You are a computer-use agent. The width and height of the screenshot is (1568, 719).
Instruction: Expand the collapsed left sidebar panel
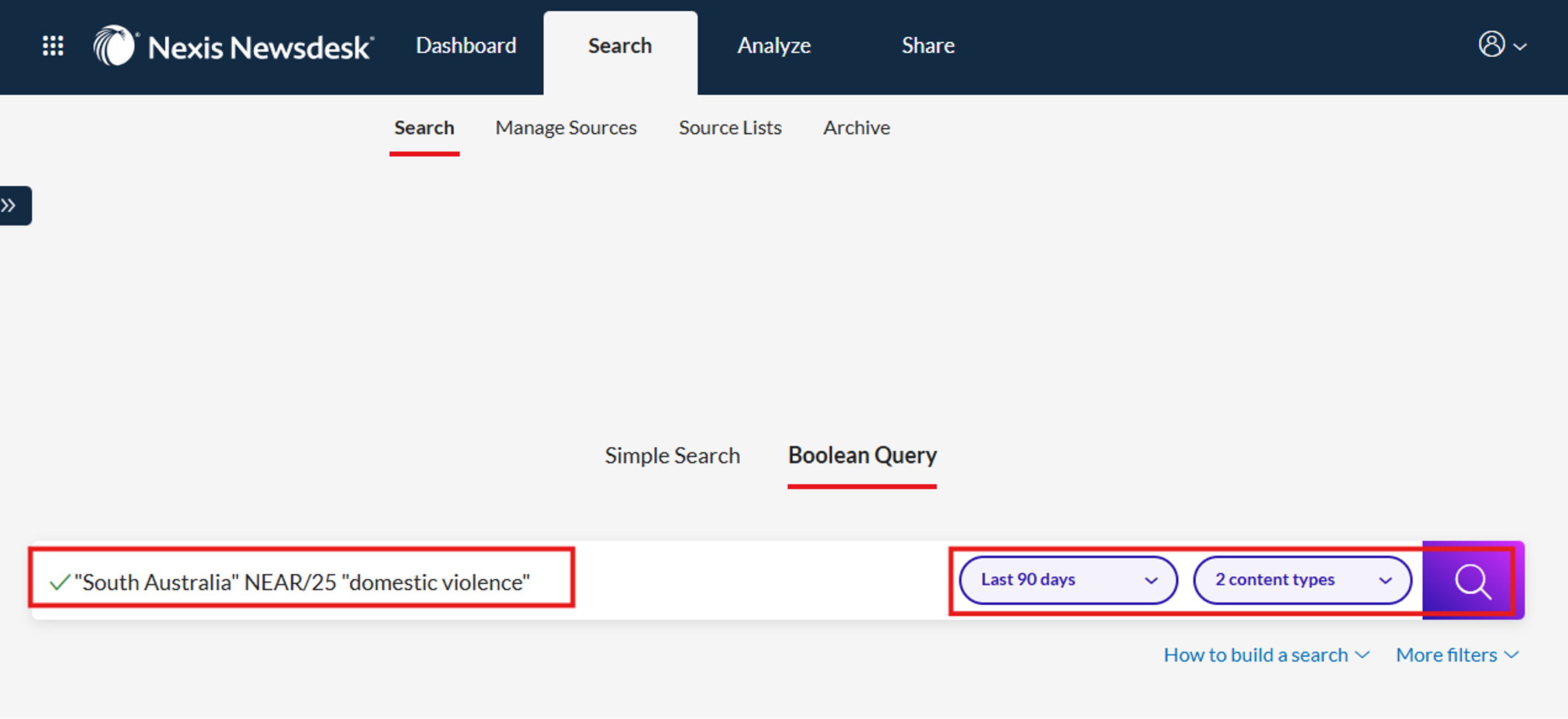point(14,206)
